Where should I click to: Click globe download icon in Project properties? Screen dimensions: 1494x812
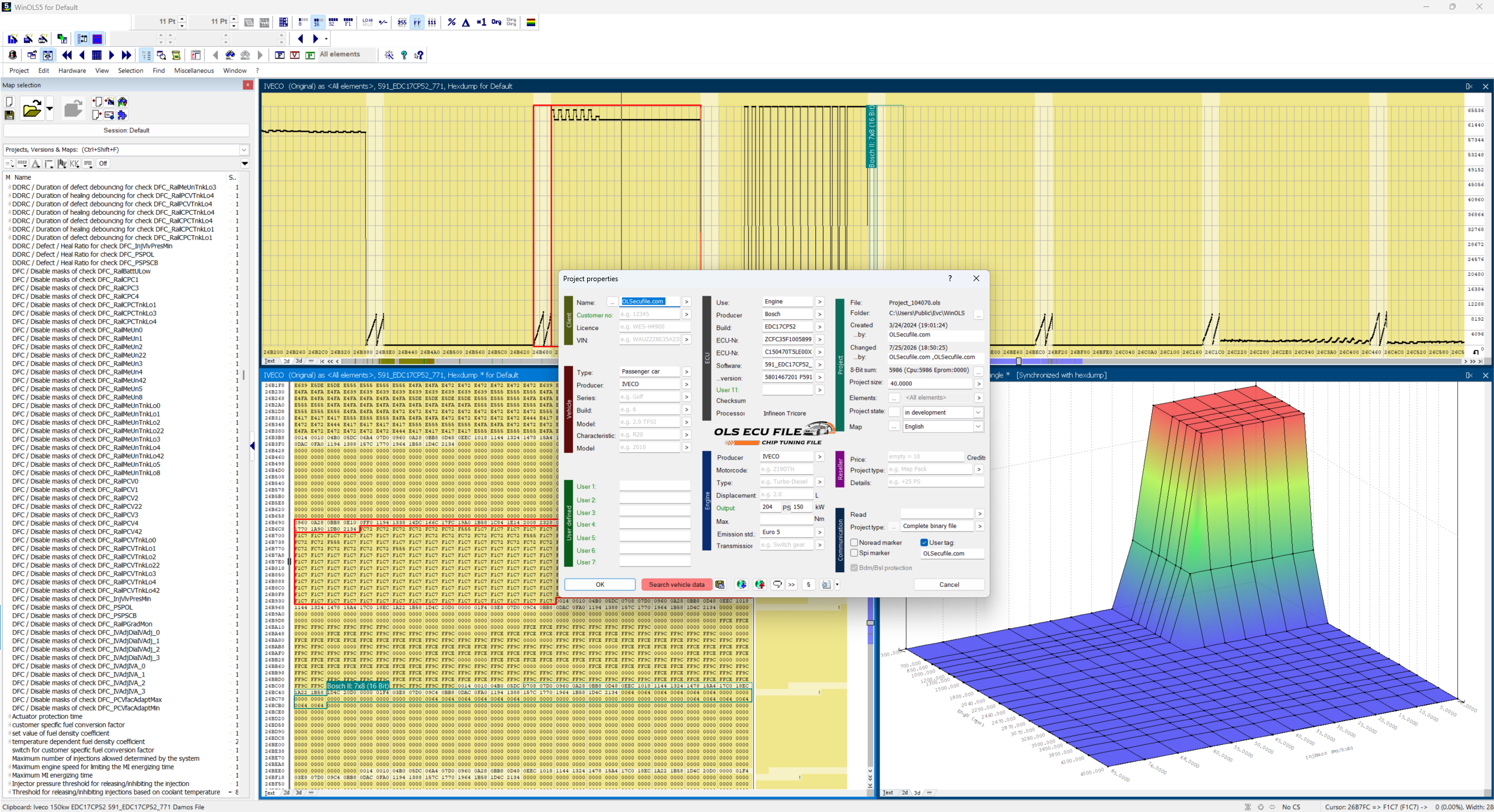tap(742, 584)
